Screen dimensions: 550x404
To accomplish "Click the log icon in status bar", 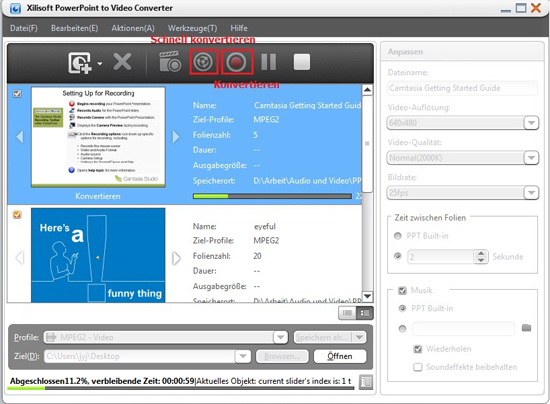I will [x=366, y=382].
